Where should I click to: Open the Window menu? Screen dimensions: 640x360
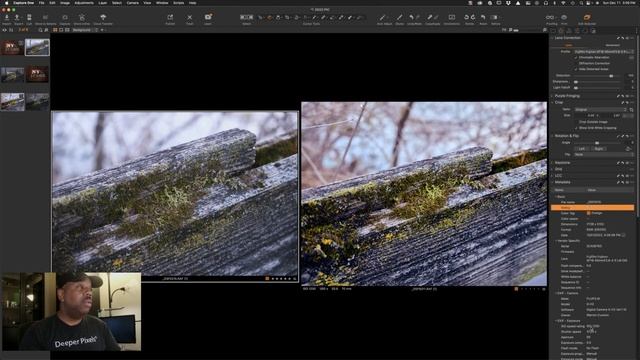click(162, 3)
